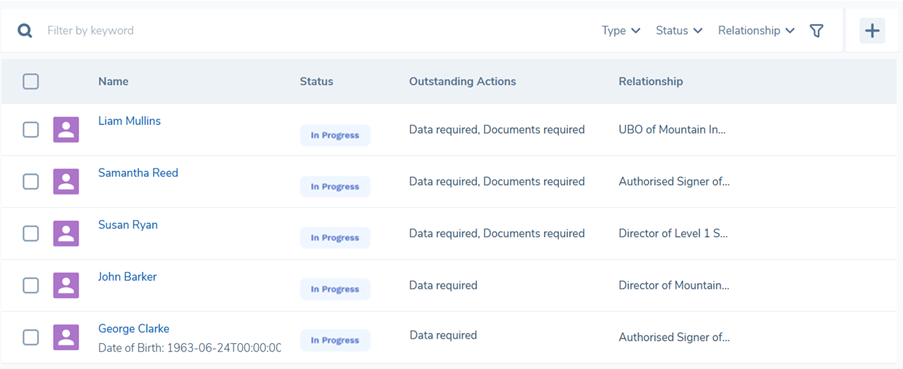Click Susan Ryan In Progress badge
The width and height of the screenshot is (903, 369).
(x=335, y=238)
